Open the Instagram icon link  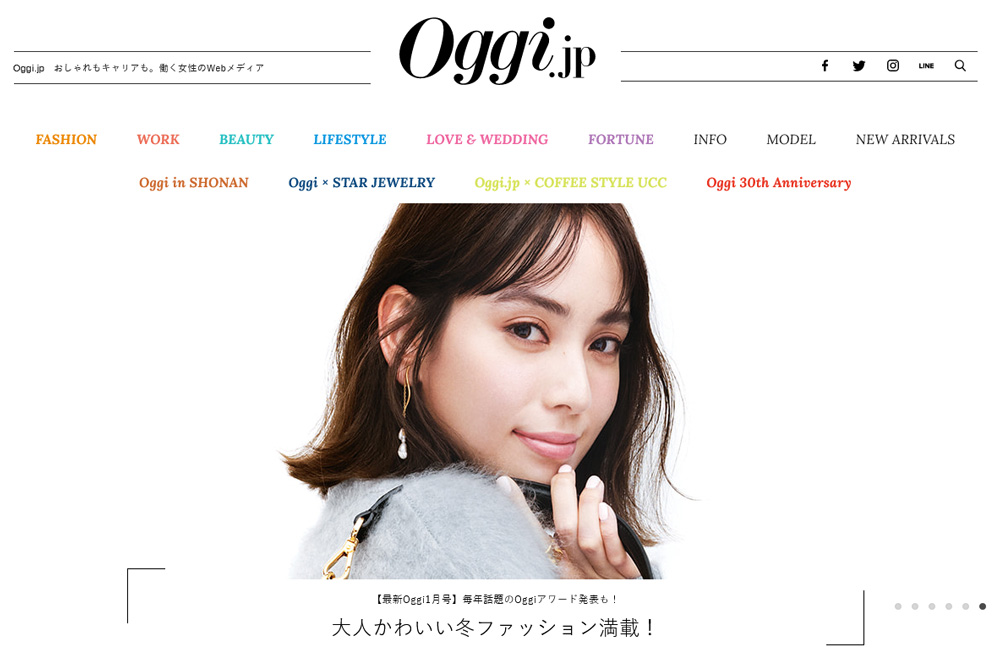click(893, 66)
